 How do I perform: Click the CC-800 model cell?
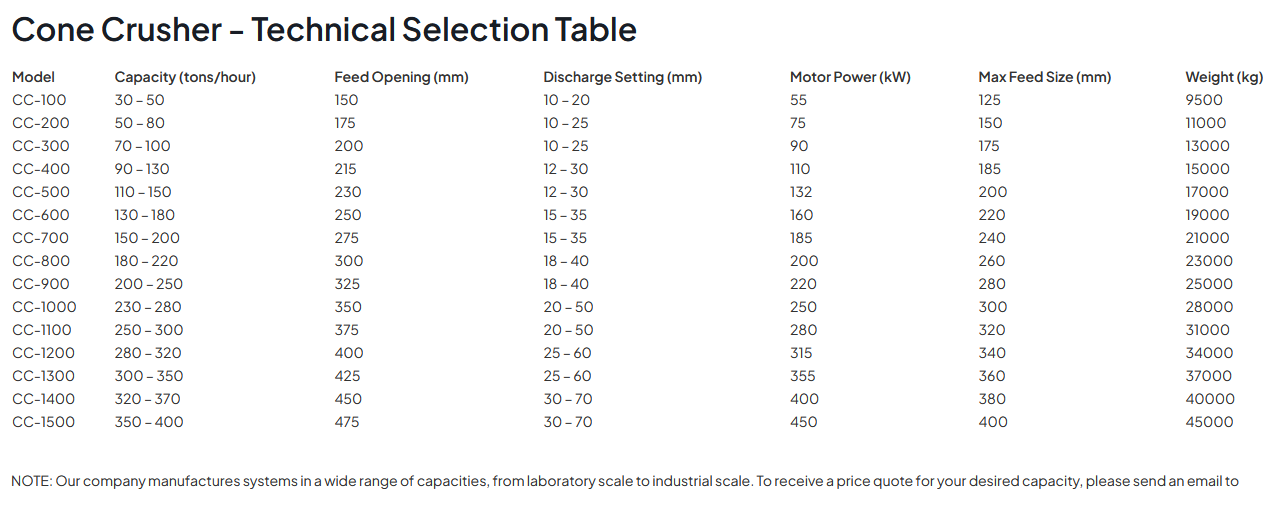coord(41,261)
